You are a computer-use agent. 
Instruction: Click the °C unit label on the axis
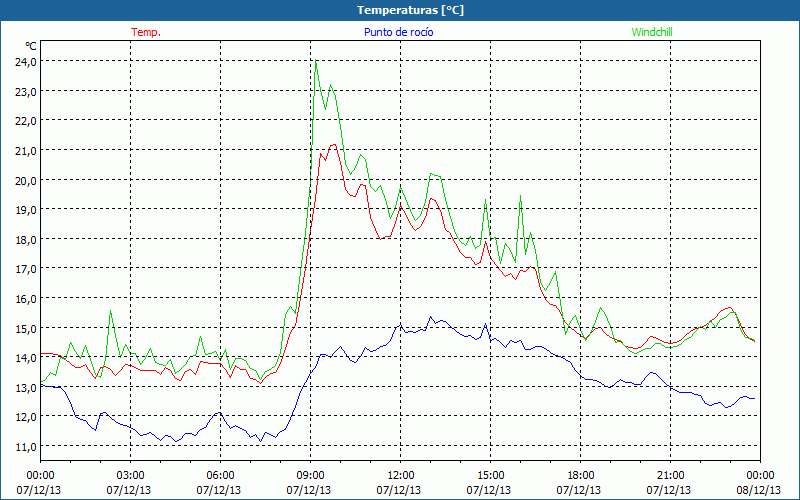point(31,46)
